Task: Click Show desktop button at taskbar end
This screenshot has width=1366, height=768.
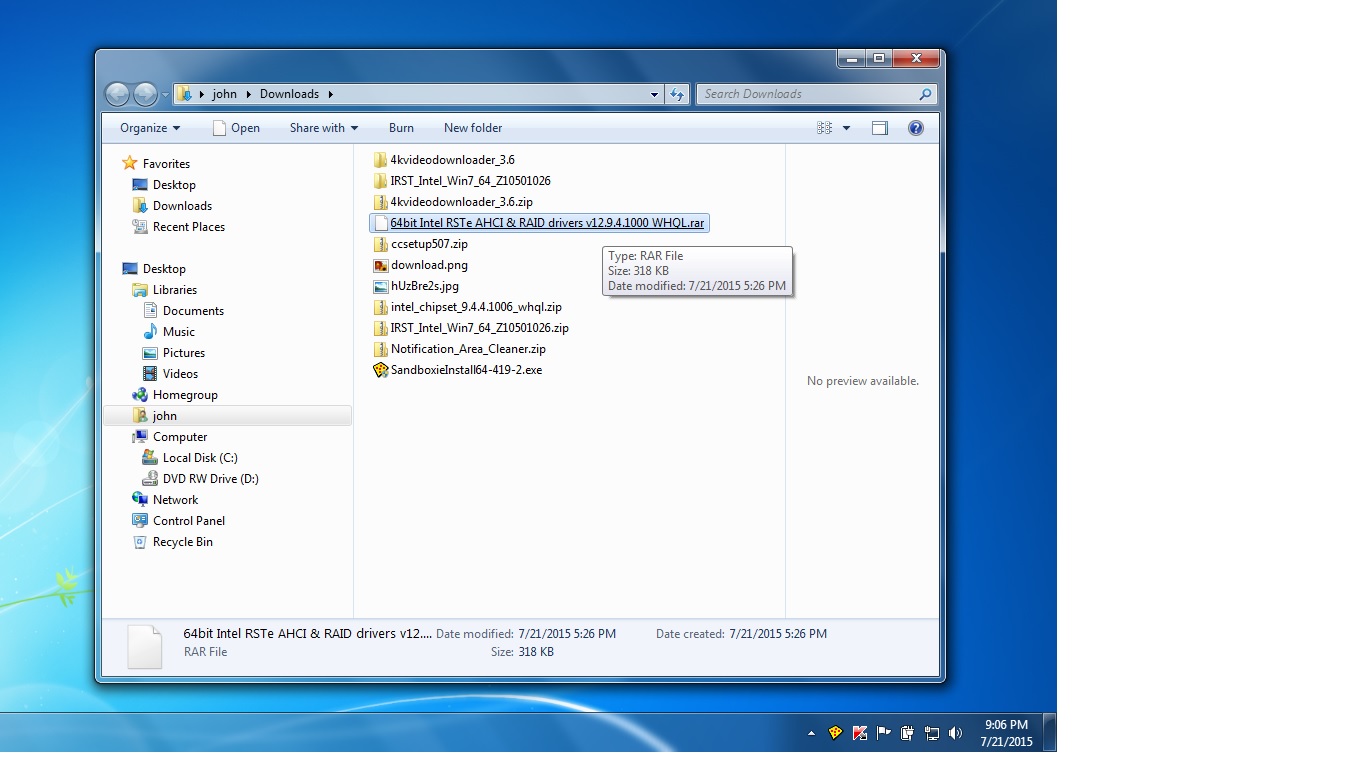Action: pos(1049,732)
